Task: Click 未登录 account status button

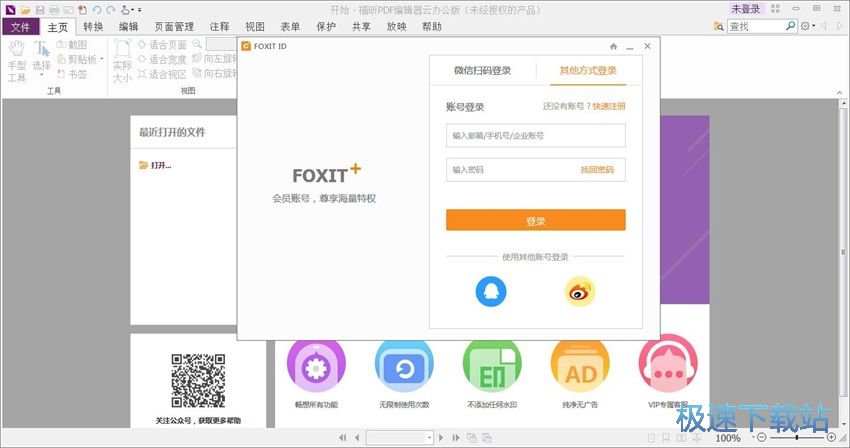Action: point(745,9)
